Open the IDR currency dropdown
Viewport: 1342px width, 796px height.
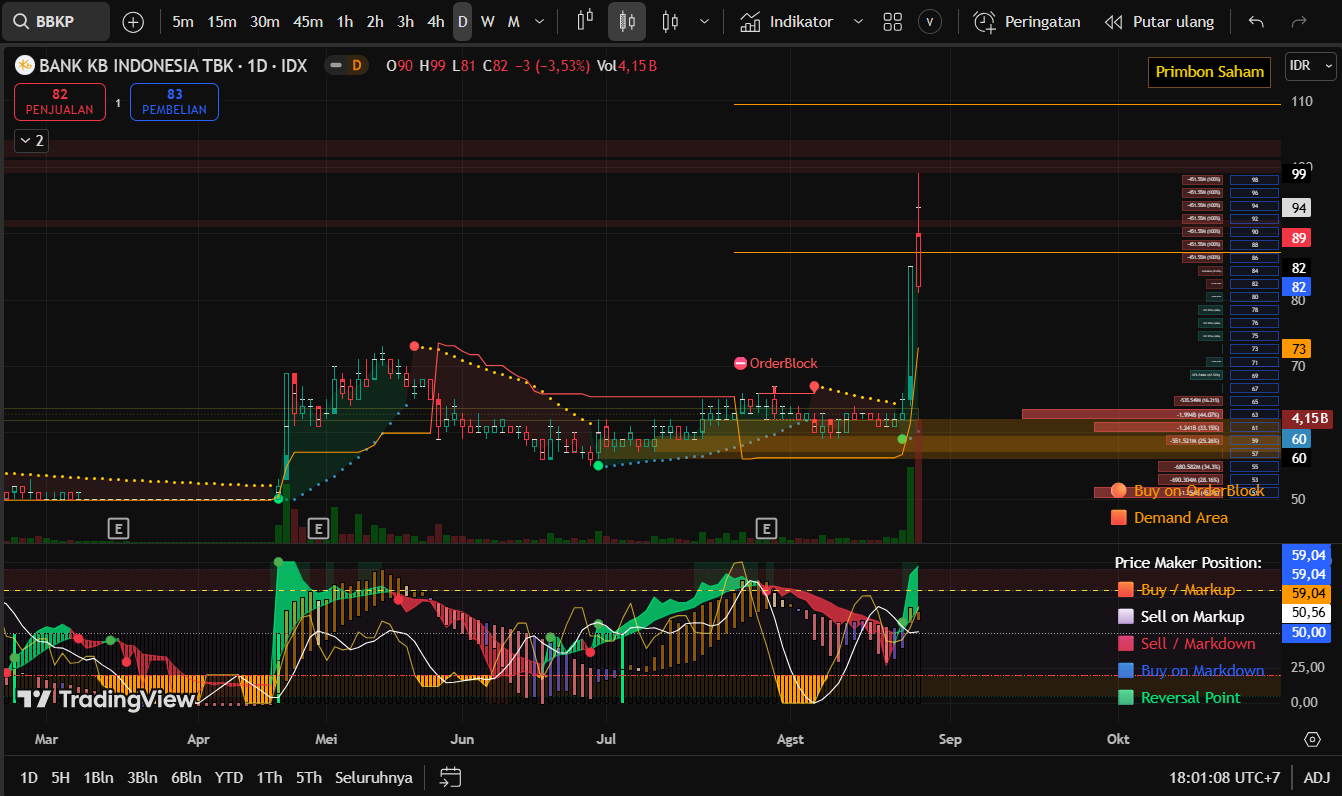click(x=1311, y=66)
